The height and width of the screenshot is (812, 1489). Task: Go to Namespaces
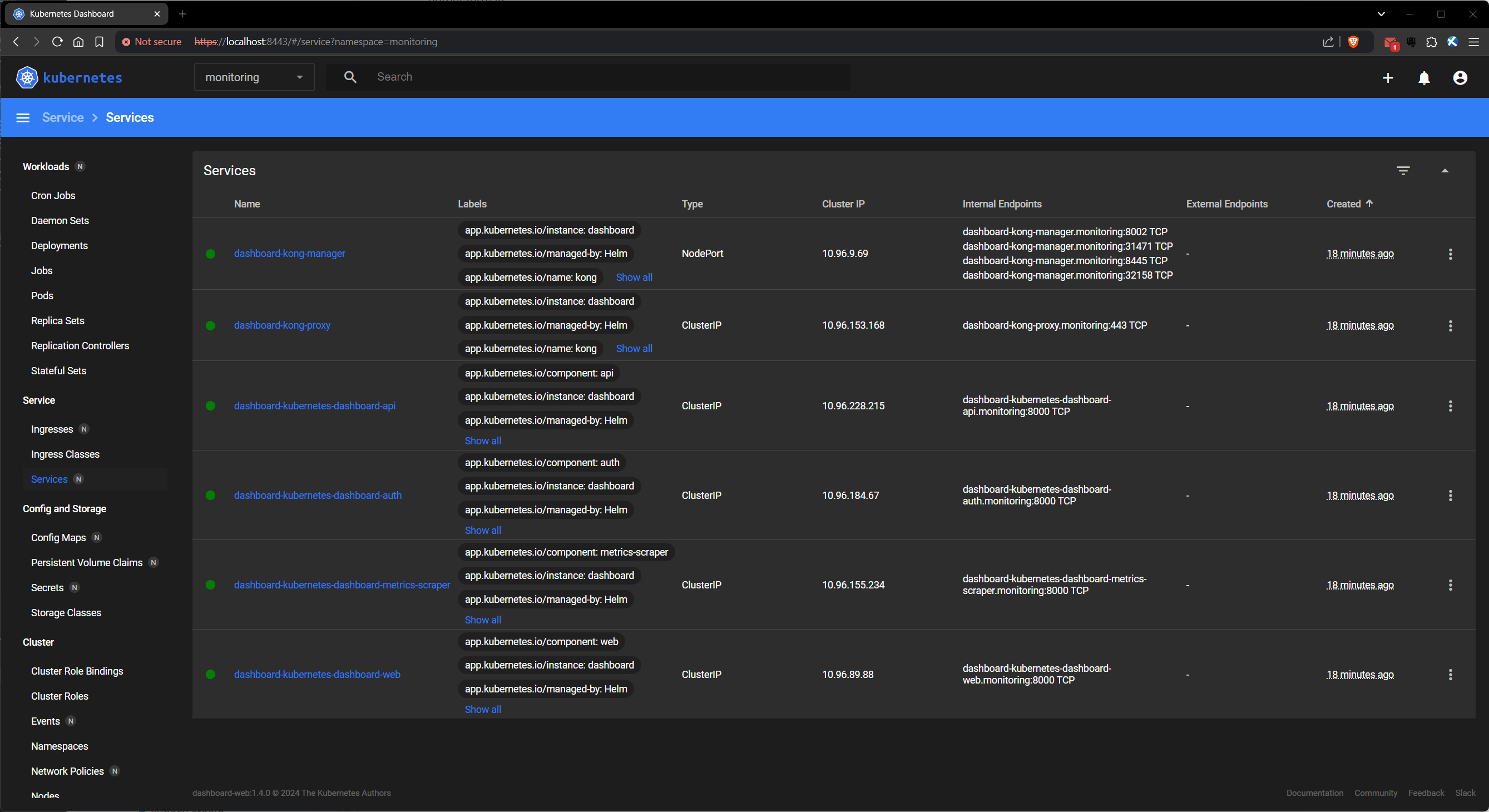[60, 746]
